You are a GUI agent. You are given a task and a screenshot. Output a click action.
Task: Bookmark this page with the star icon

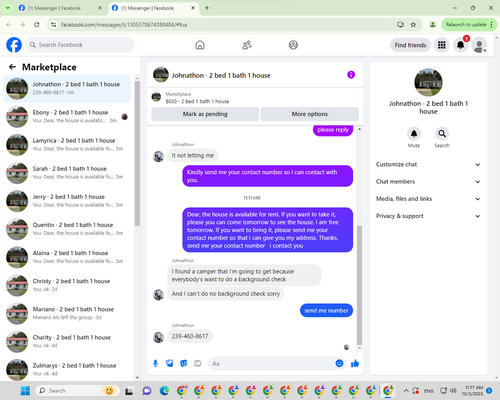coord(413,25)
